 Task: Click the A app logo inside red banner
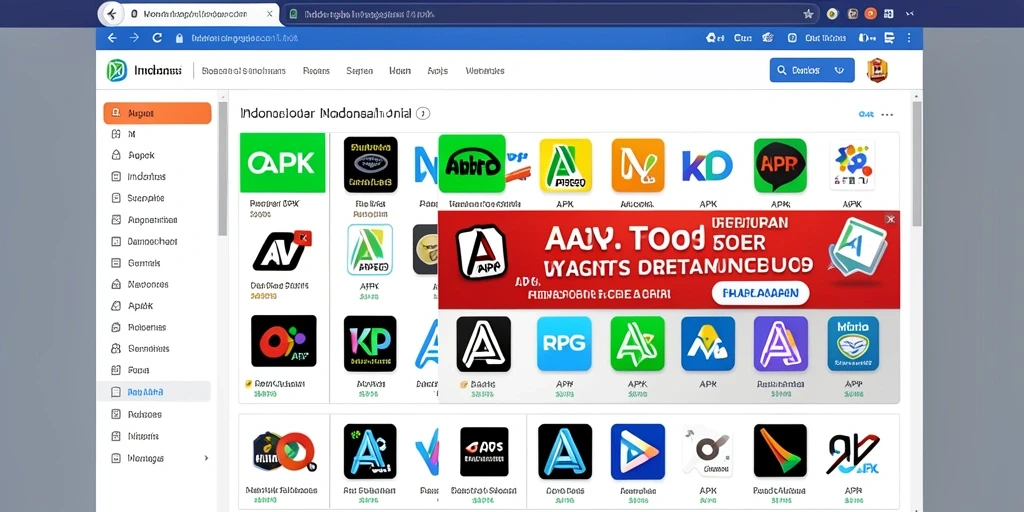pos(481,252)
